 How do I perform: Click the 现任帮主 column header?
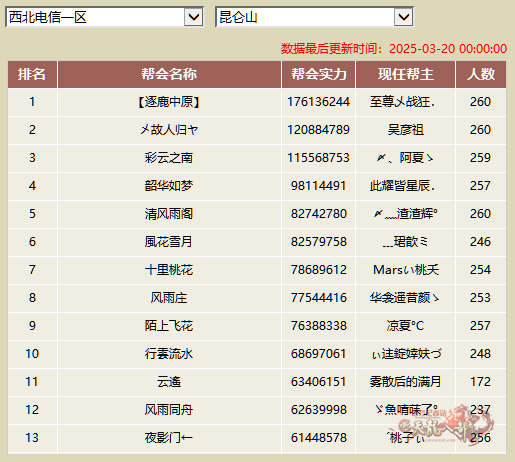point(405,74)
